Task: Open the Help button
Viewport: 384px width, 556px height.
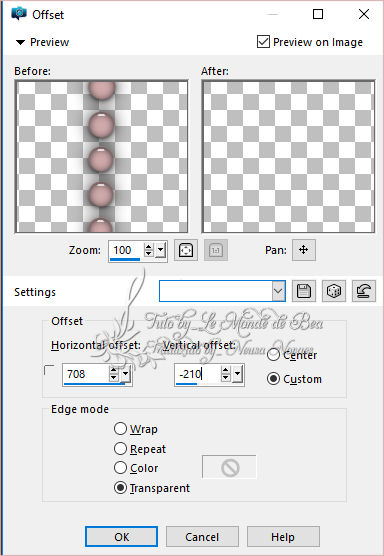Action: 283,536
